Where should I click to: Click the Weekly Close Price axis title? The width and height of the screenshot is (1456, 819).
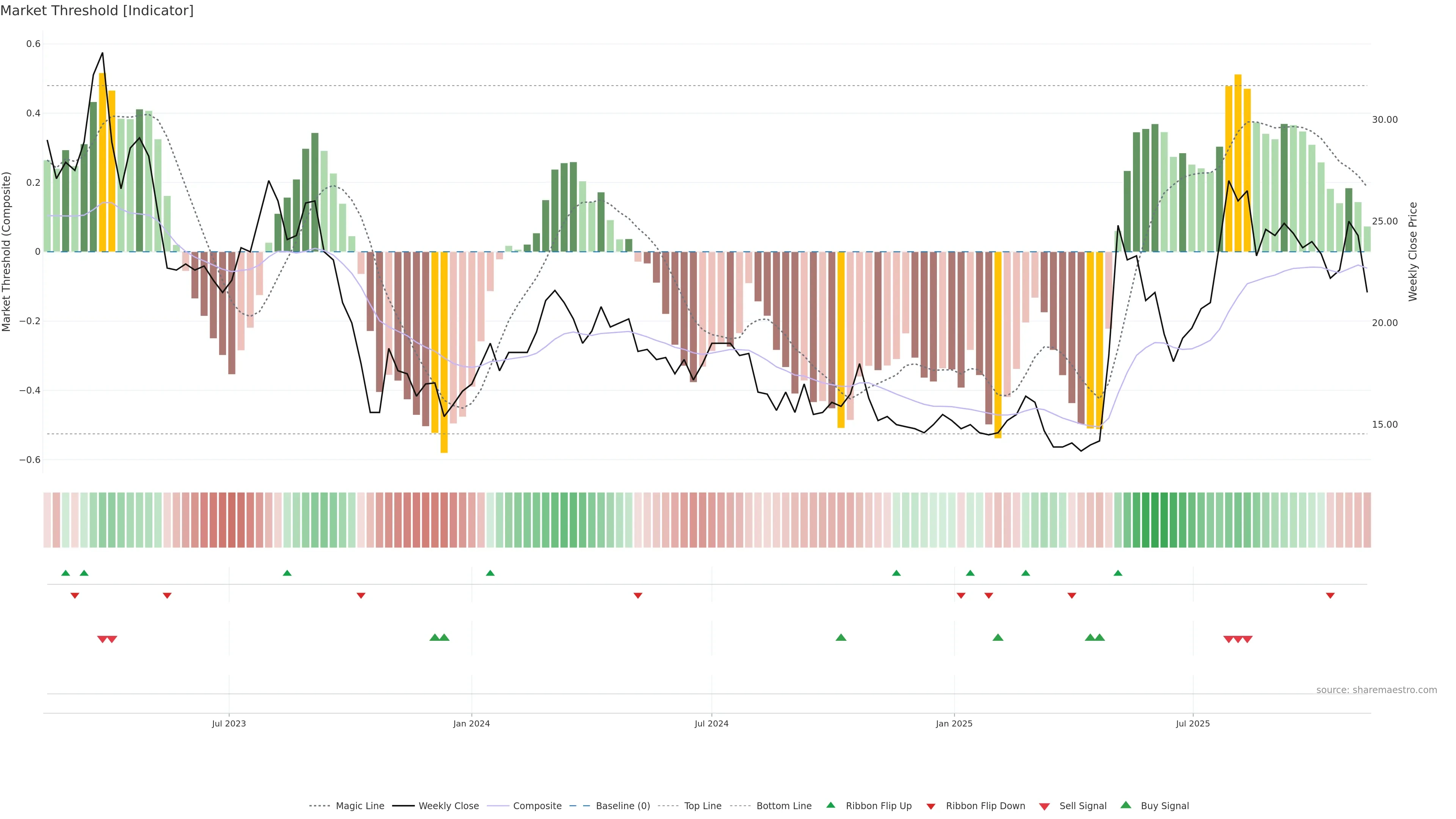[x=1413, y=251]
